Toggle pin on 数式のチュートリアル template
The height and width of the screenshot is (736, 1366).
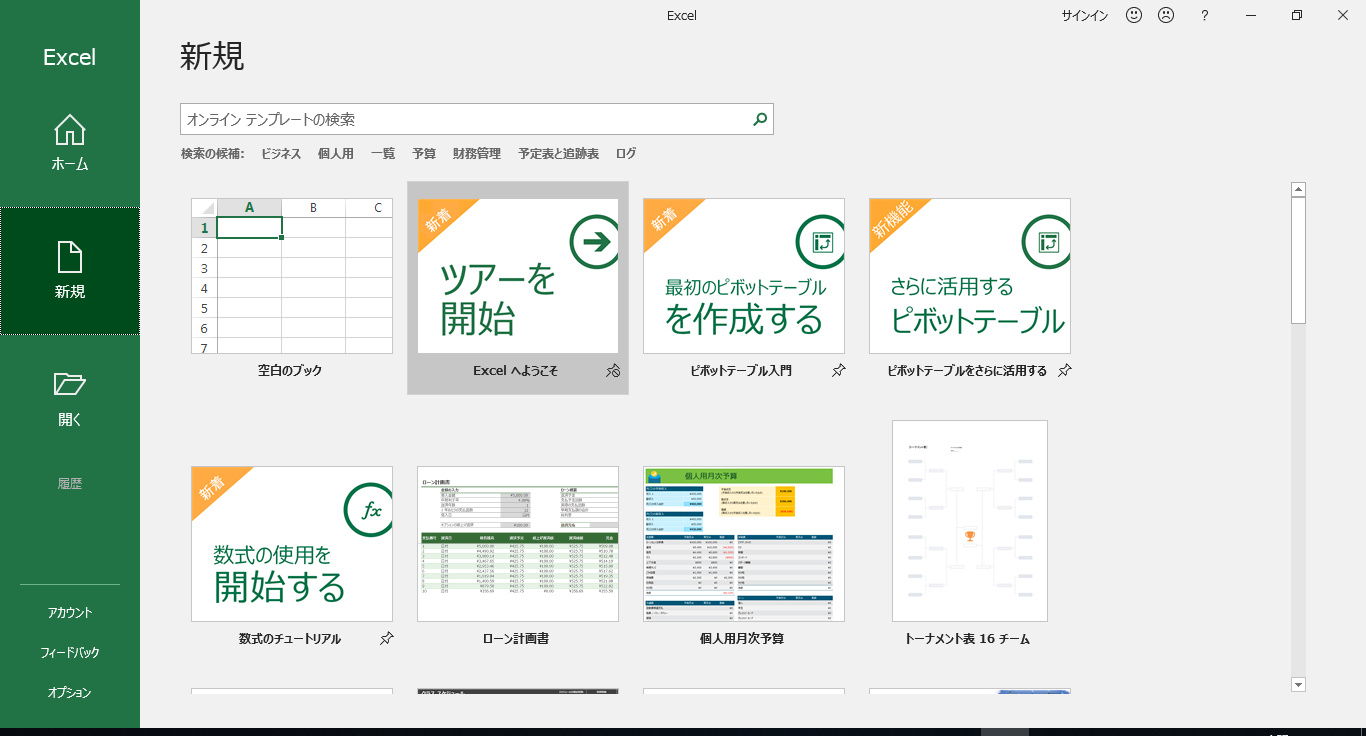[x=387, y=639]
